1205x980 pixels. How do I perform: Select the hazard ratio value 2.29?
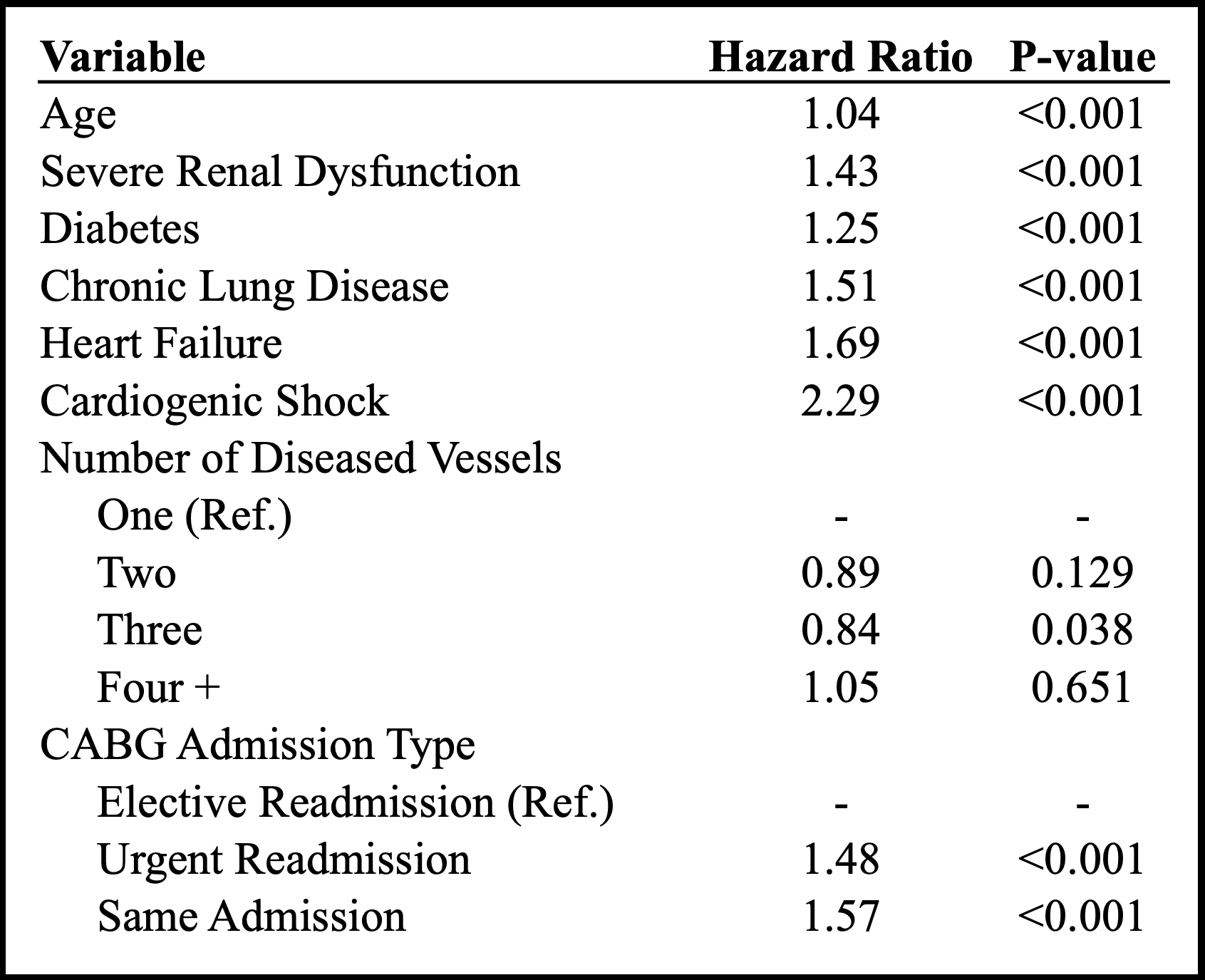tap(840, 401)
